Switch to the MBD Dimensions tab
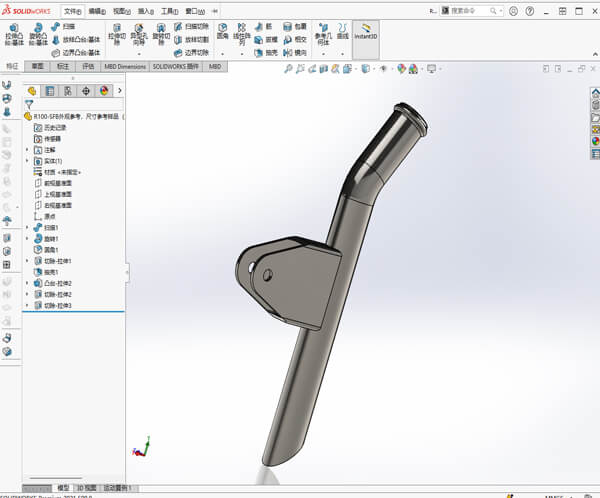The height and width of the screenshot is (498, 600). click(x=125, y=67)
